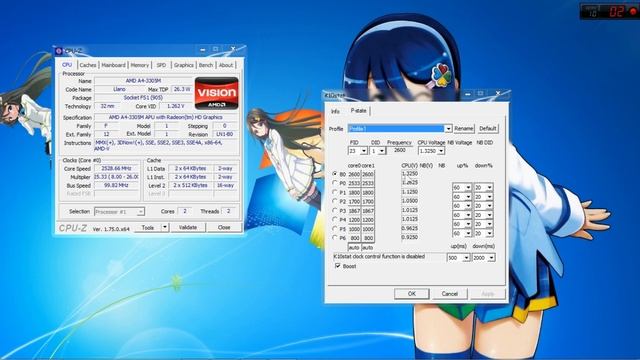Click the Tools button in CPU-Z
The height and width of the screenshot is (360, 640).
point(148,227)
